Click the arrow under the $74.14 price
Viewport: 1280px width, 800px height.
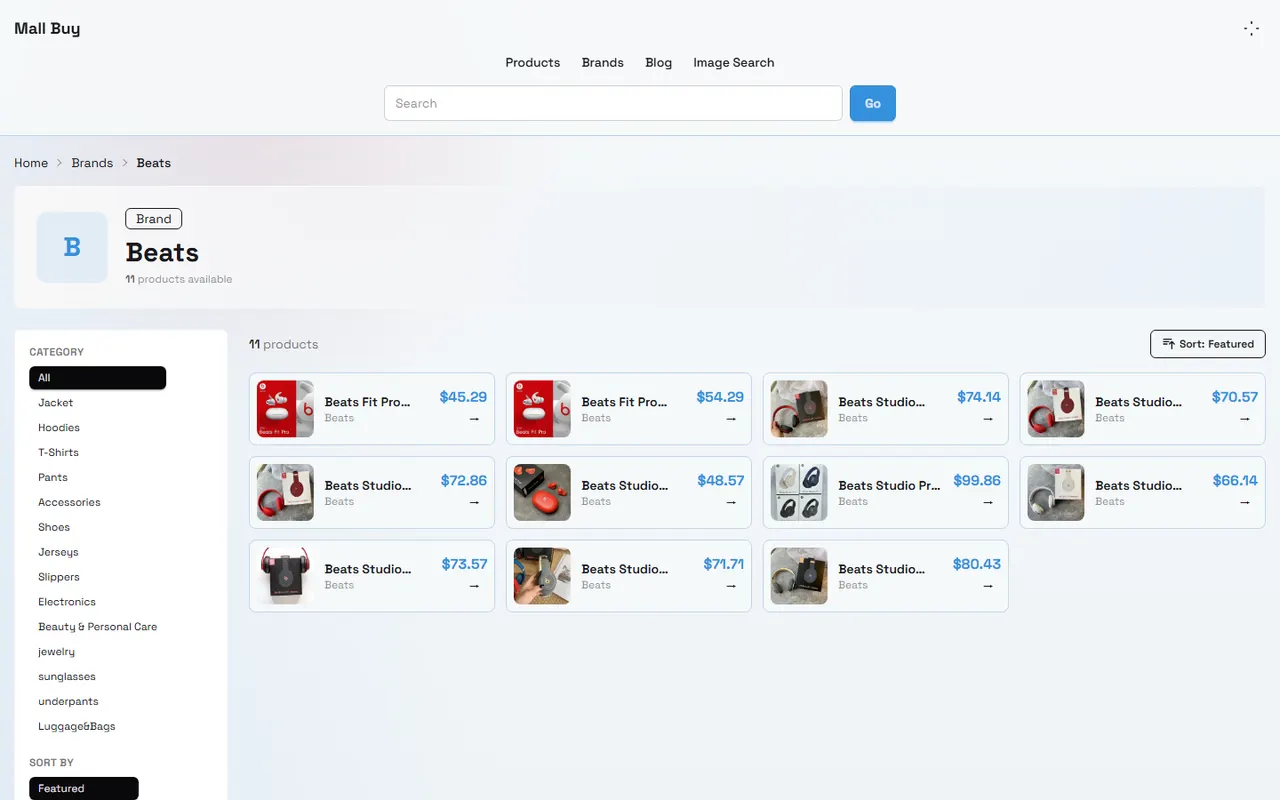(x=988, y=419)
